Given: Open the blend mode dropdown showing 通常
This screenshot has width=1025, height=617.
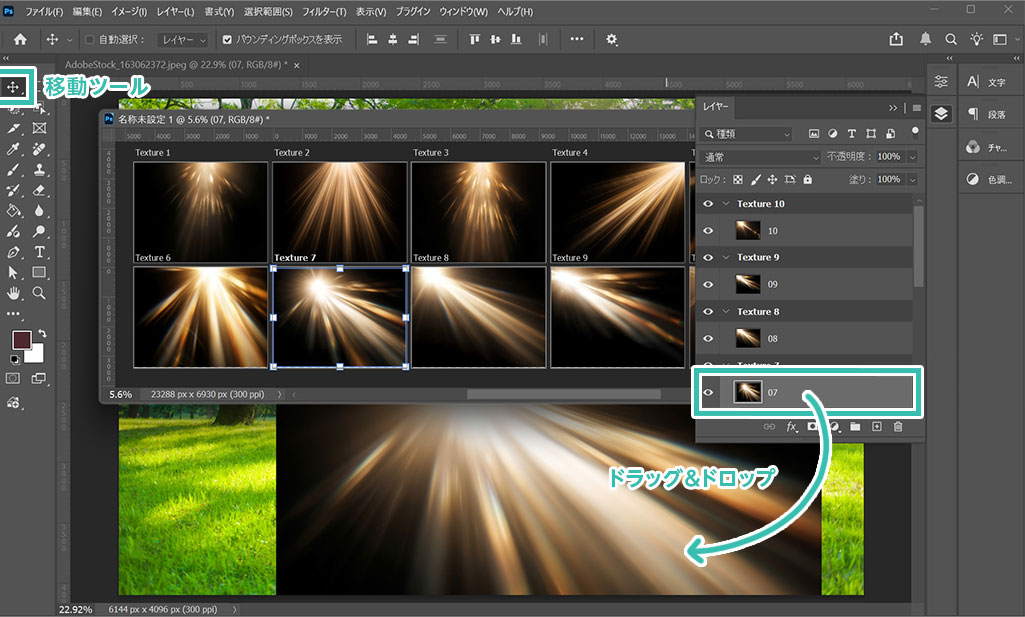Looking at the screenshot, I should click(x=761, y=157).
